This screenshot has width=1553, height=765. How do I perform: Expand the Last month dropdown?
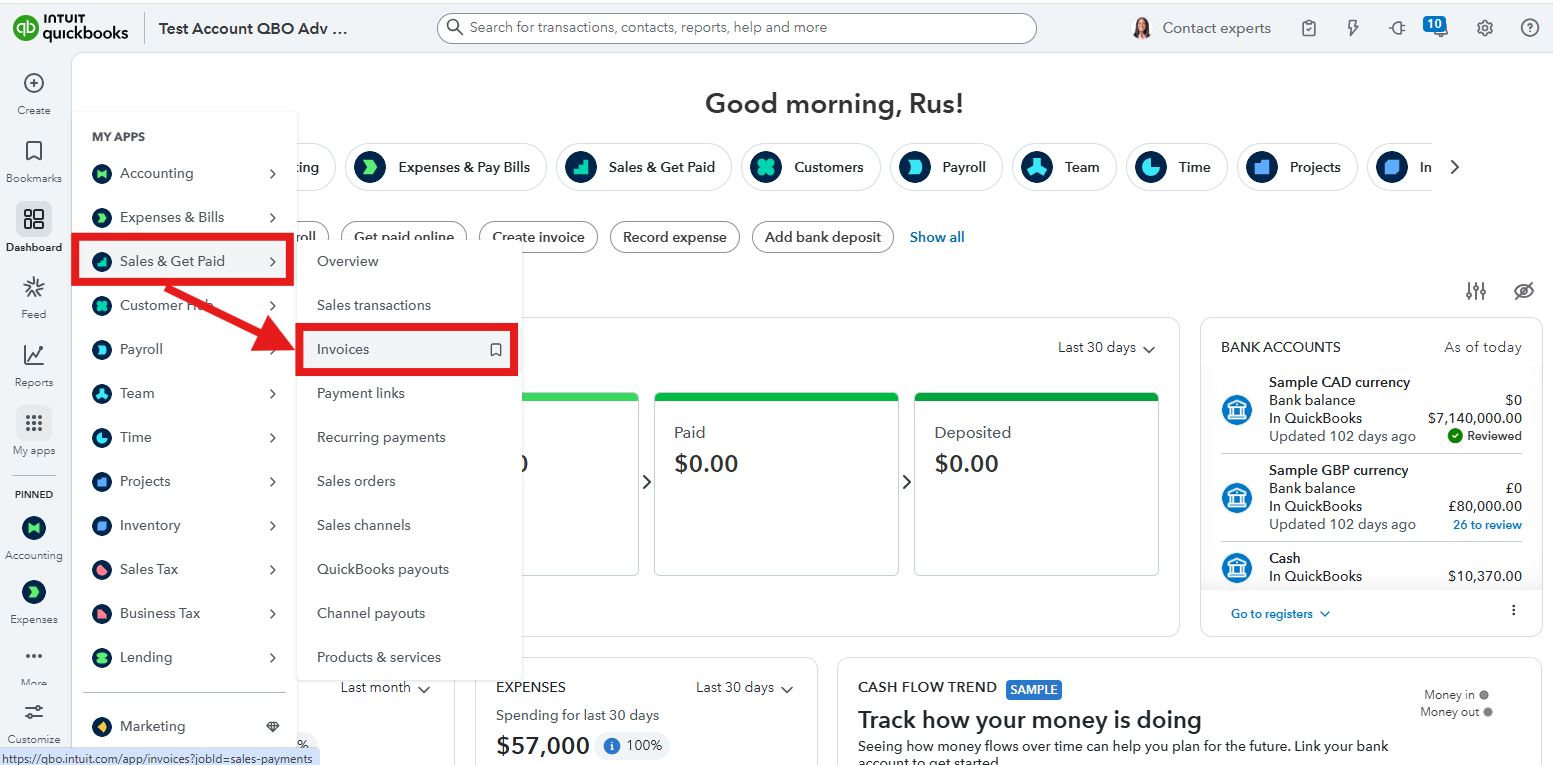(385, 688)
